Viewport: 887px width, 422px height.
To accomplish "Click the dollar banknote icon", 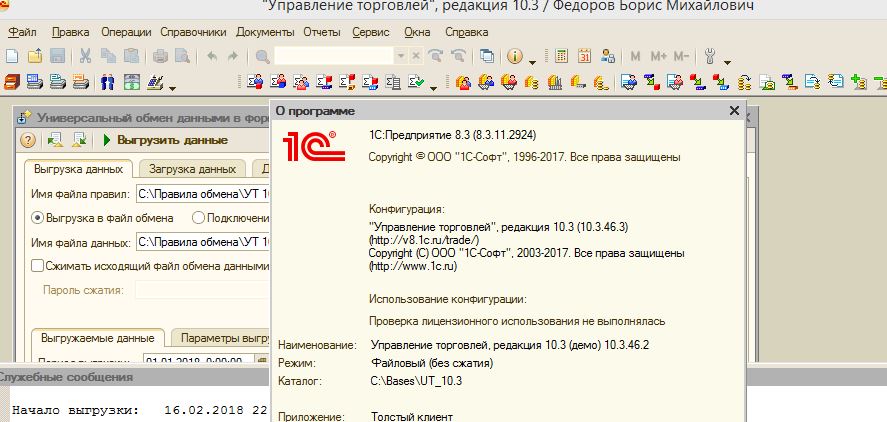I will coord(131,82).
